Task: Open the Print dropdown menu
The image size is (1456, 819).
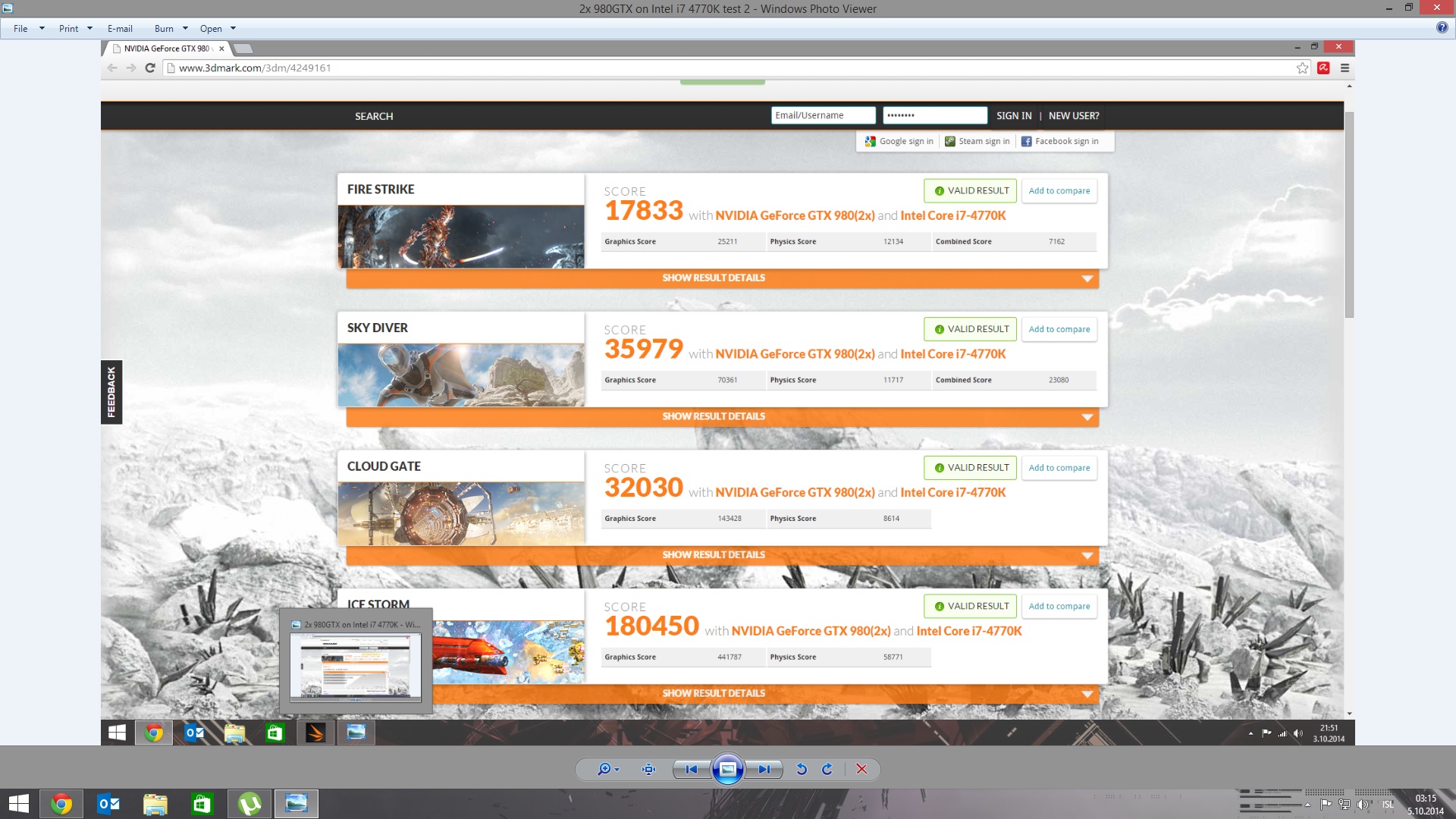Action: 74,28
